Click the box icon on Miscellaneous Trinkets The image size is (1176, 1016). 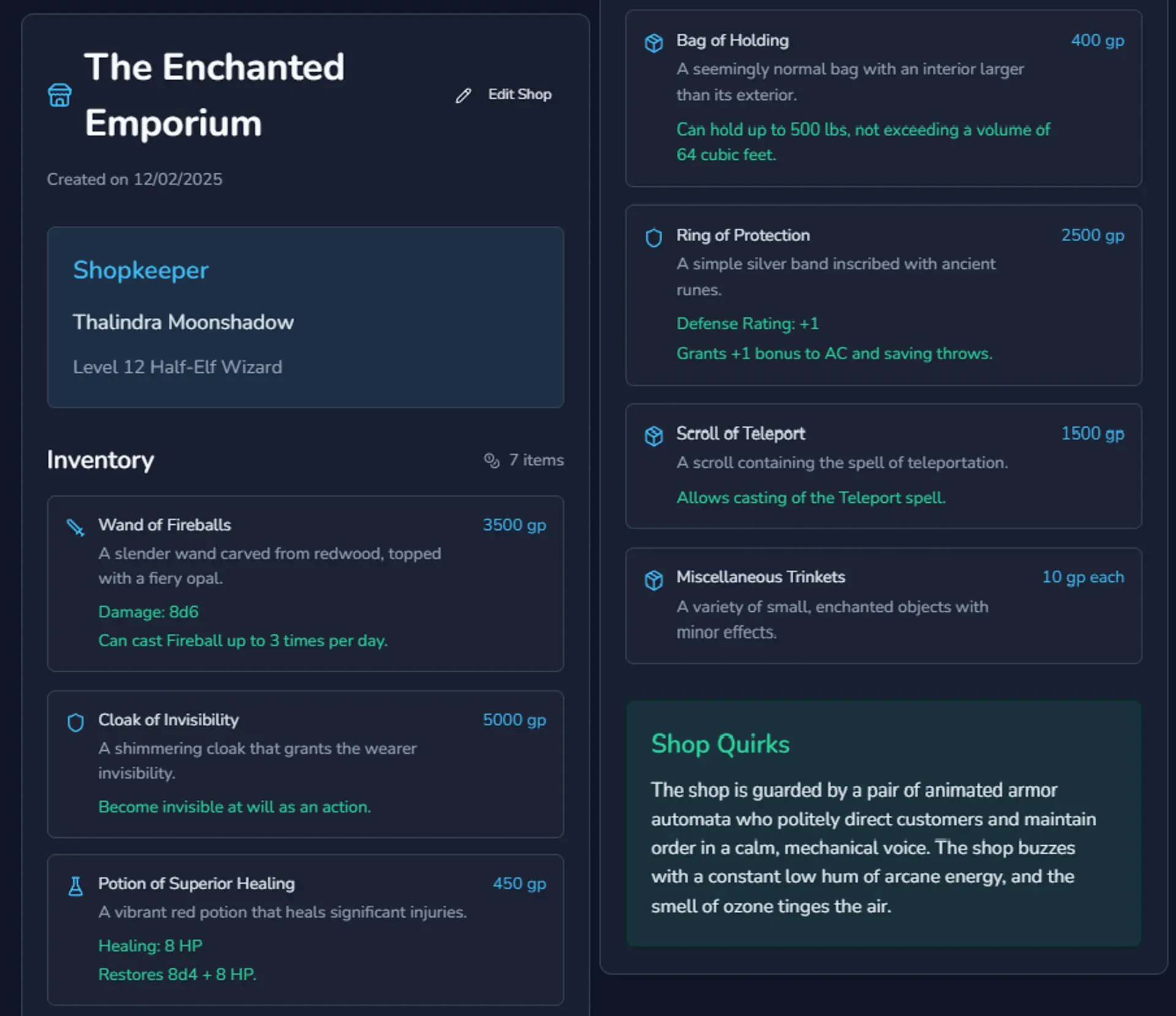click(x=654, y=579)
